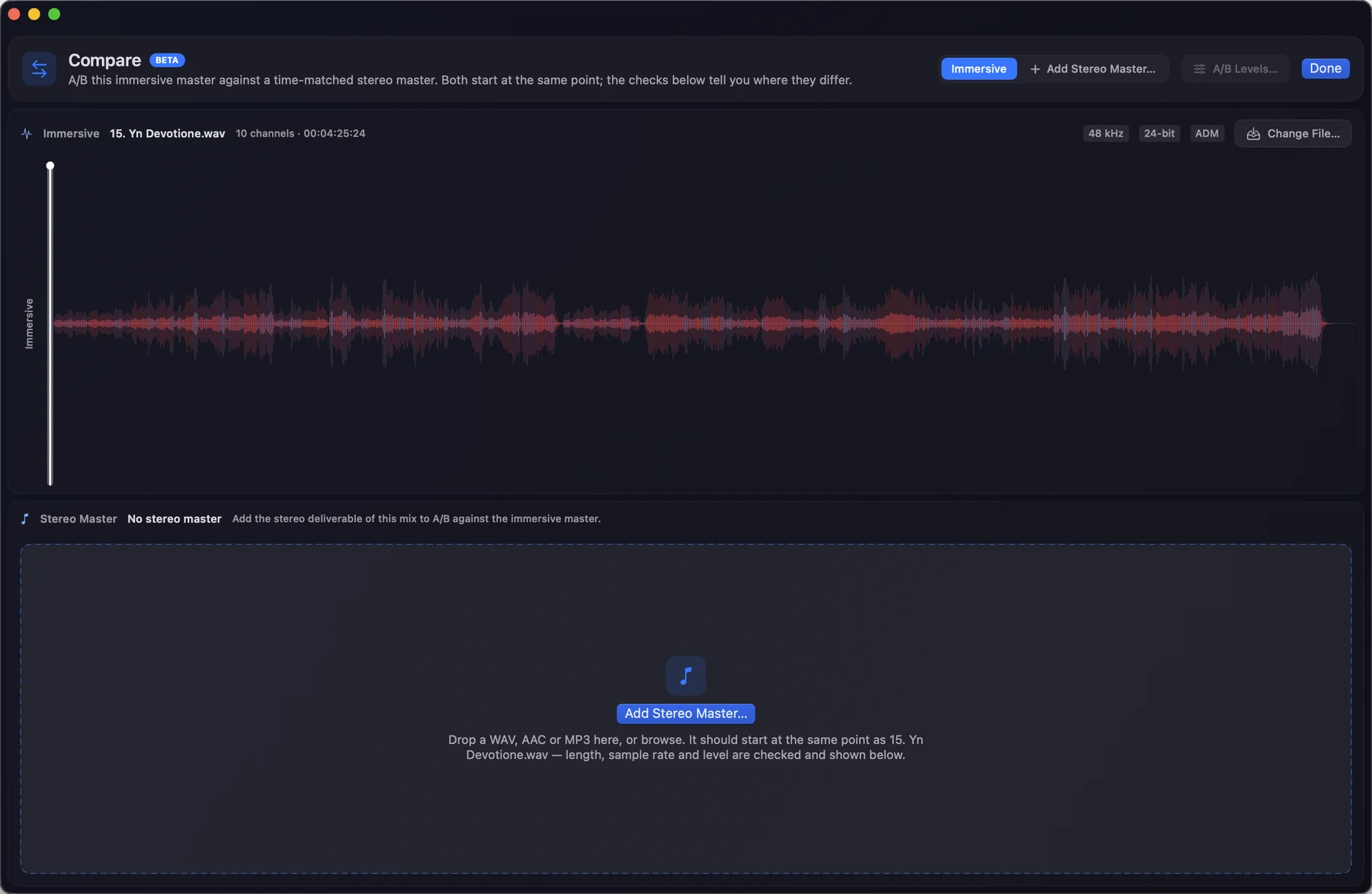Select the Immersive toggle in header

click(x=979, y=69)
